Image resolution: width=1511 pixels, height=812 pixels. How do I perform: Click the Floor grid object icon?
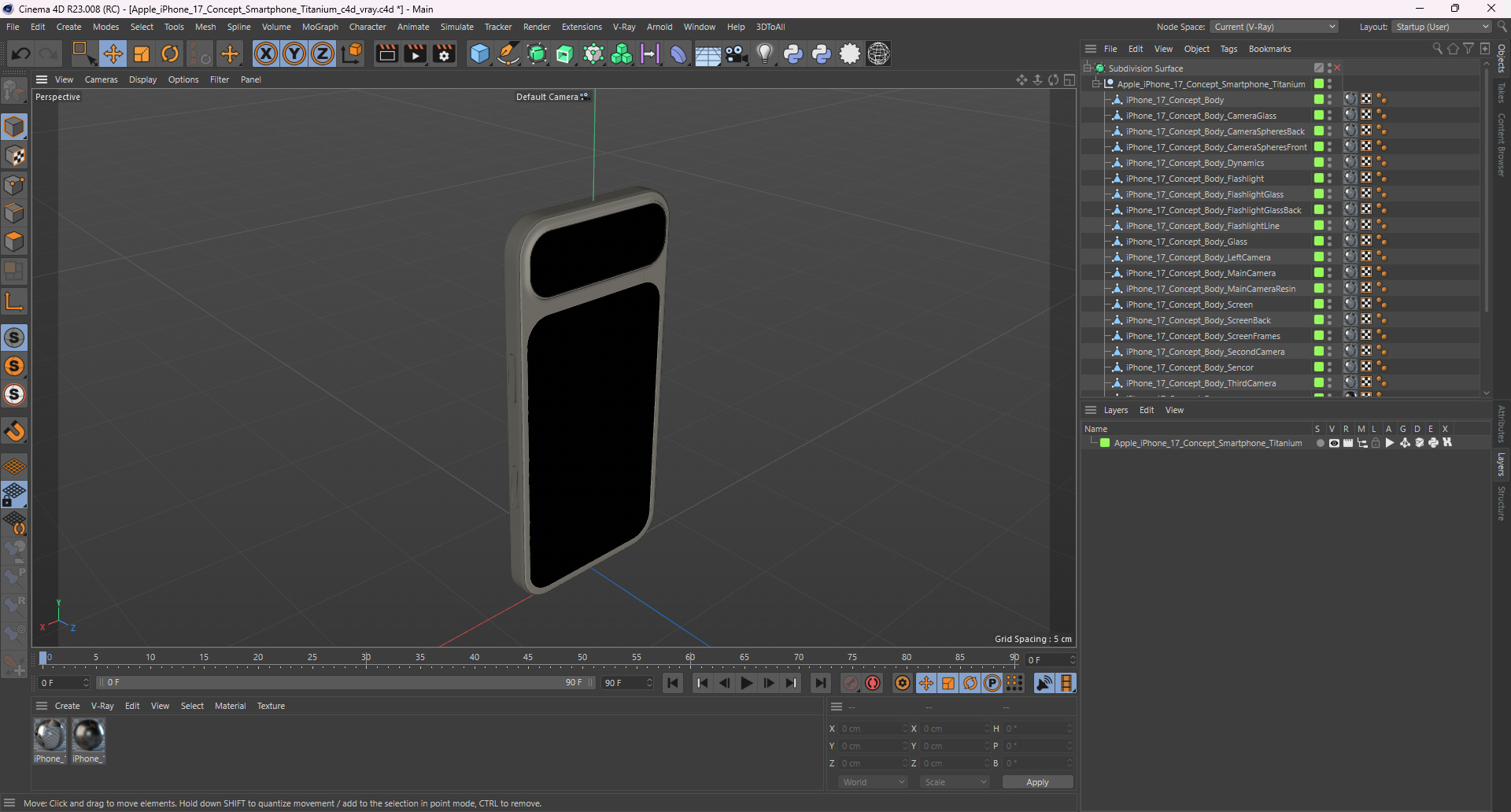(x=707, y=54)
